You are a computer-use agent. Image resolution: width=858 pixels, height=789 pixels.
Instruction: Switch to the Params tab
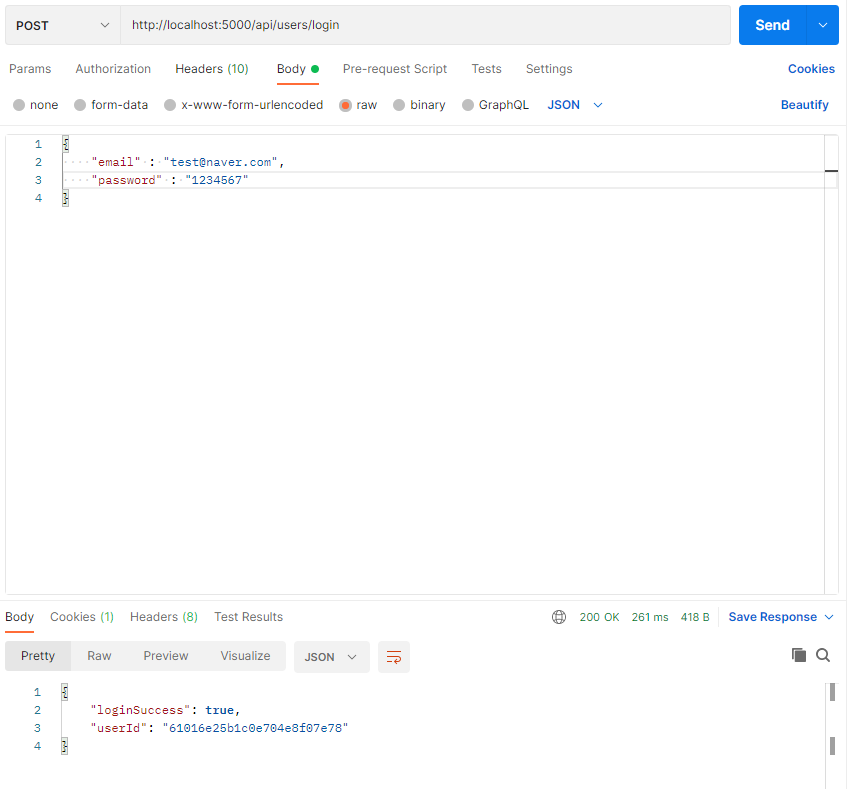[x=30, y=69]
